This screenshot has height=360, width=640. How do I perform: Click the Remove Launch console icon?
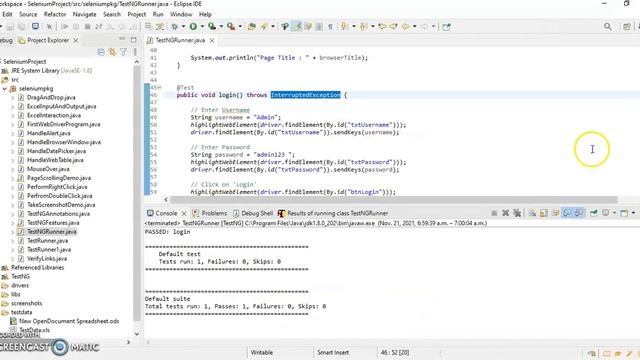505,213
